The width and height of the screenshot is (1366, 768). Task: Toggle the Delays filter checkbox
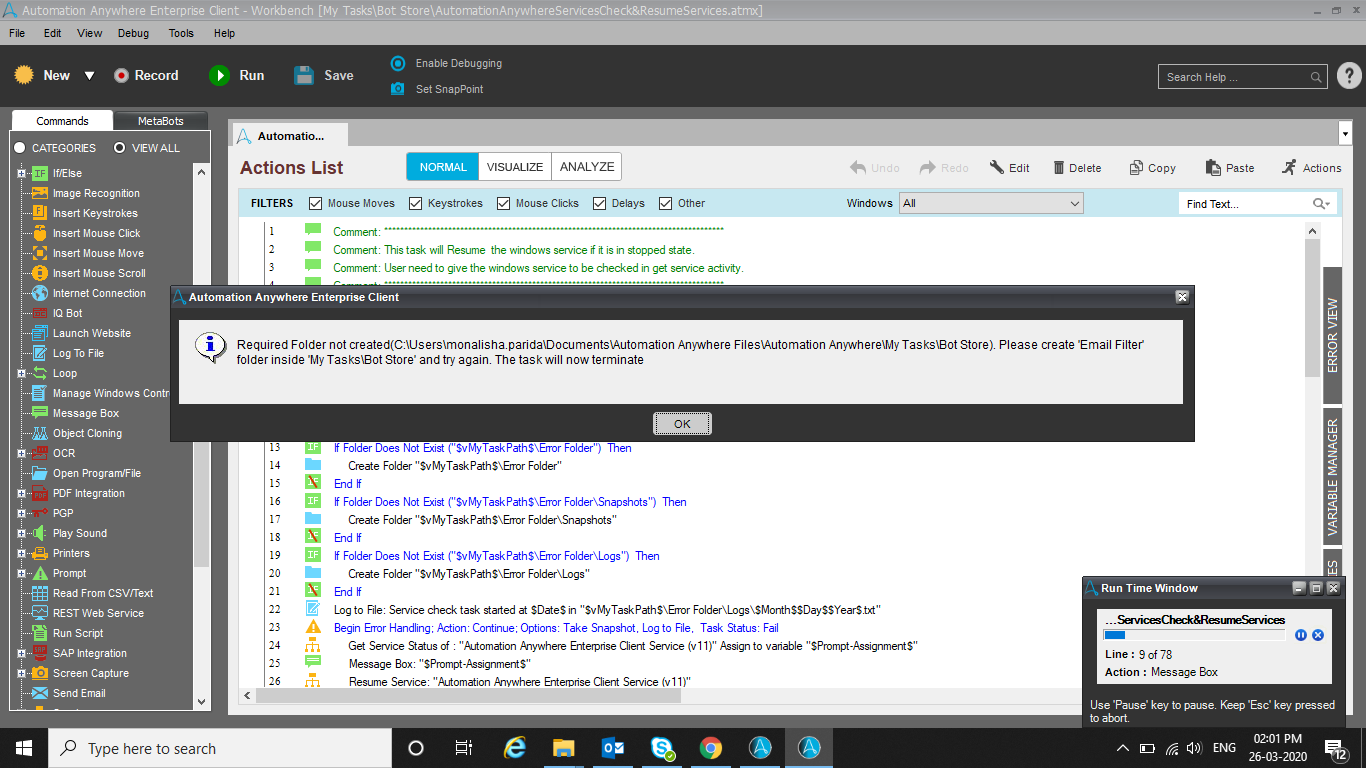pyautogui.click(x=600, y=203)
